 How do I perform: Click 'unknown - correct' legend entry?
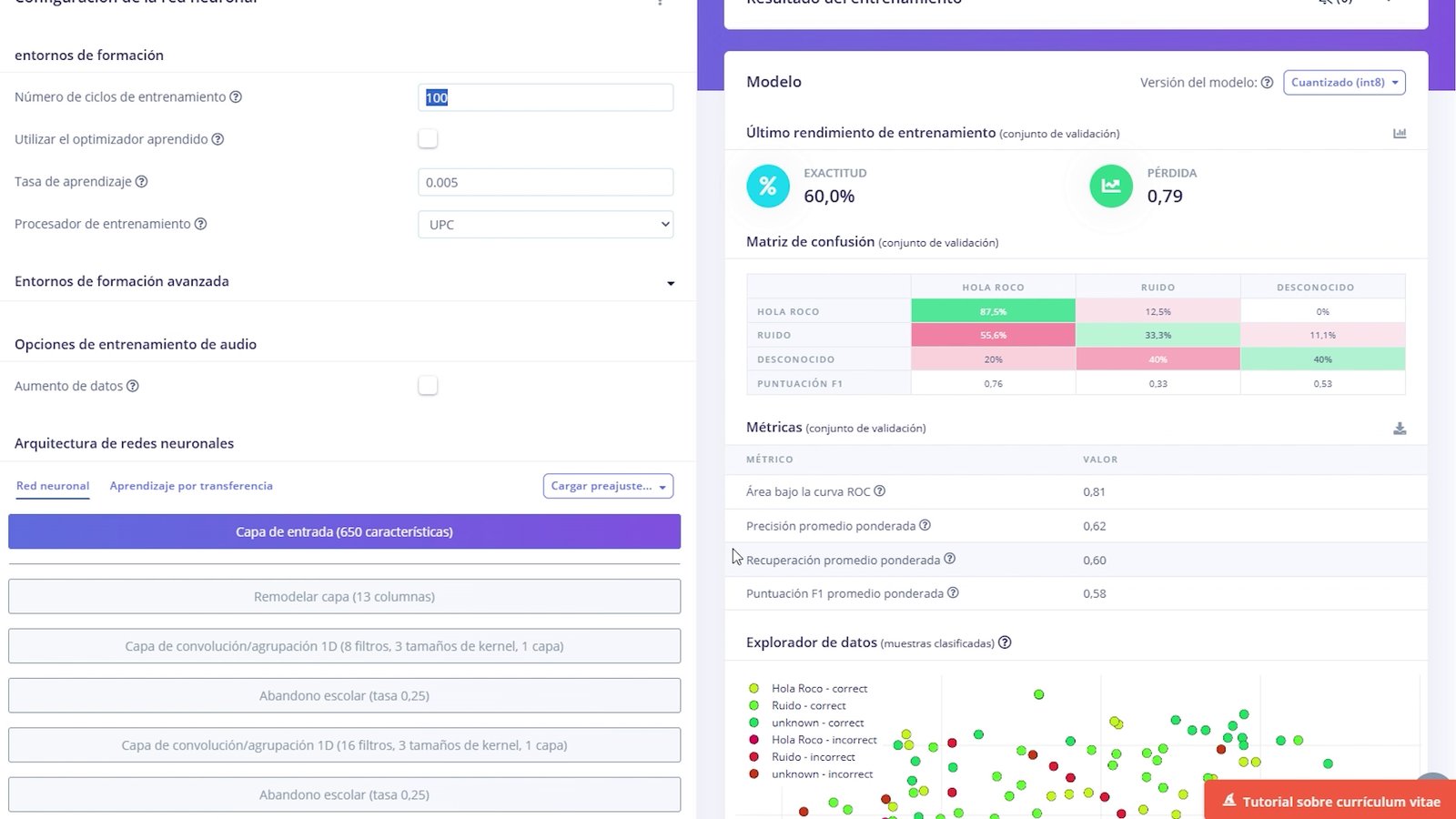pos(806,723)
